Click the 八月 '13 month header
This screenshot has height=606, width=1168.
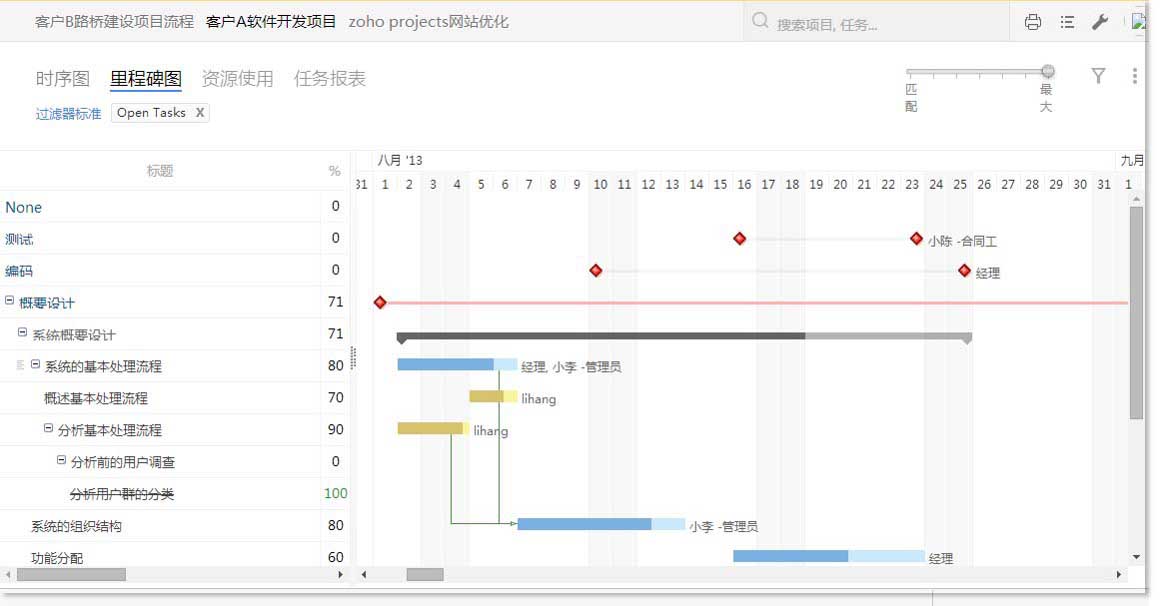click(x=400, y=160)
